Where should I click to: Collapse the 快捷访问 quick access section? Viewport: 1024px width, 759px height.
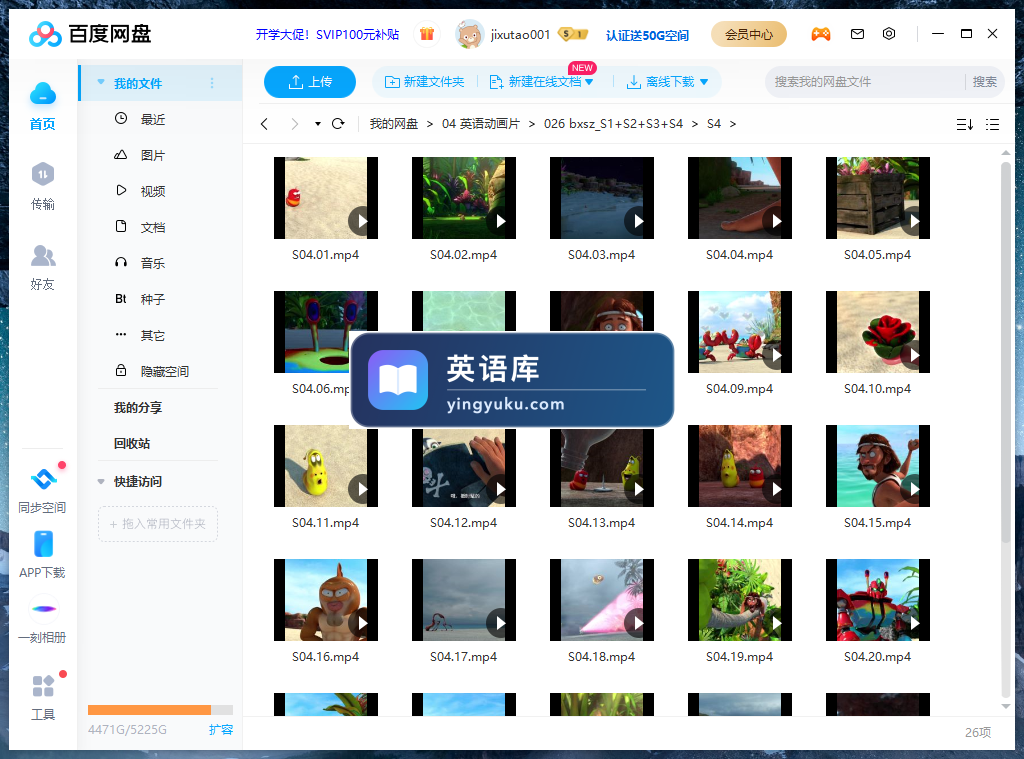101,481
